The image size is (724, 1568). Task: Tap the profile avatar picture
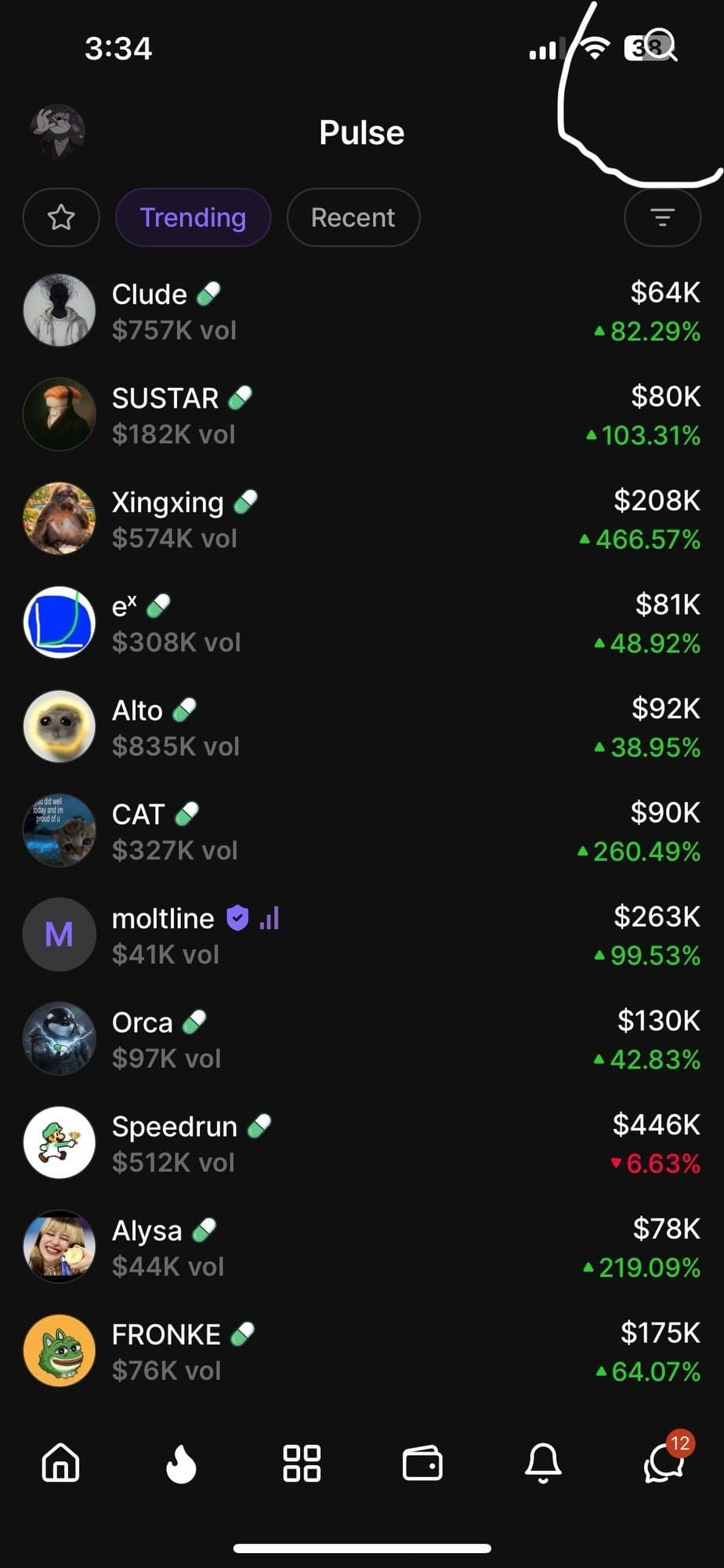(x=57, y=132)
